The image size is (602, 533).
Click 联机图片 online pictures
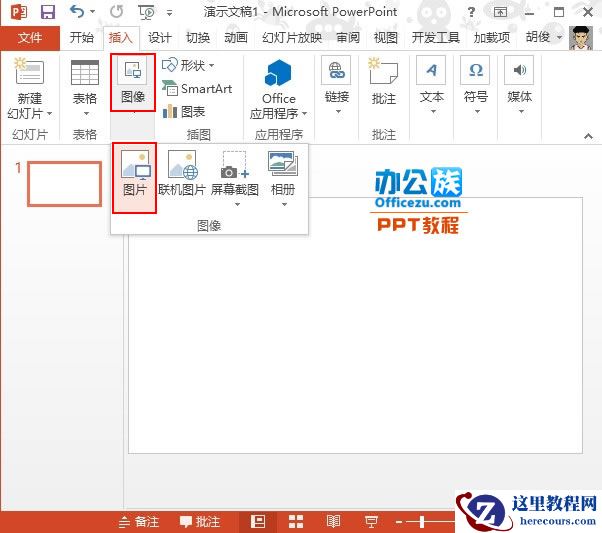tap(182, 173)
